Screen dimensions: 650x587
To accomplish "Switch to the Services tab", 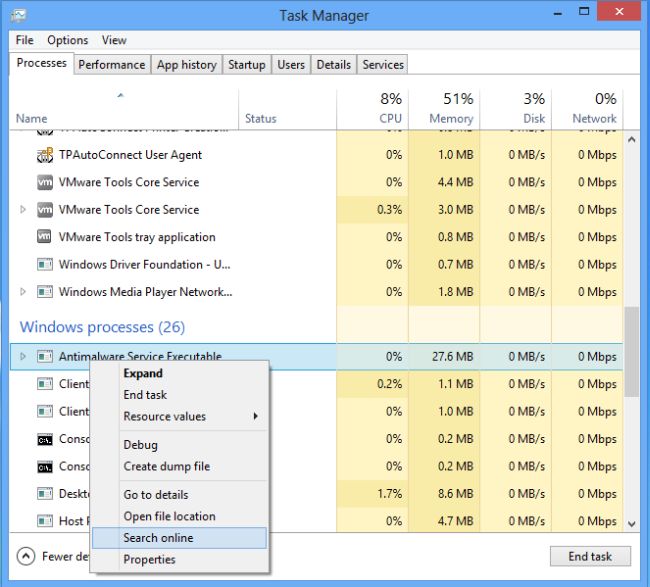I will coord(383,65).
